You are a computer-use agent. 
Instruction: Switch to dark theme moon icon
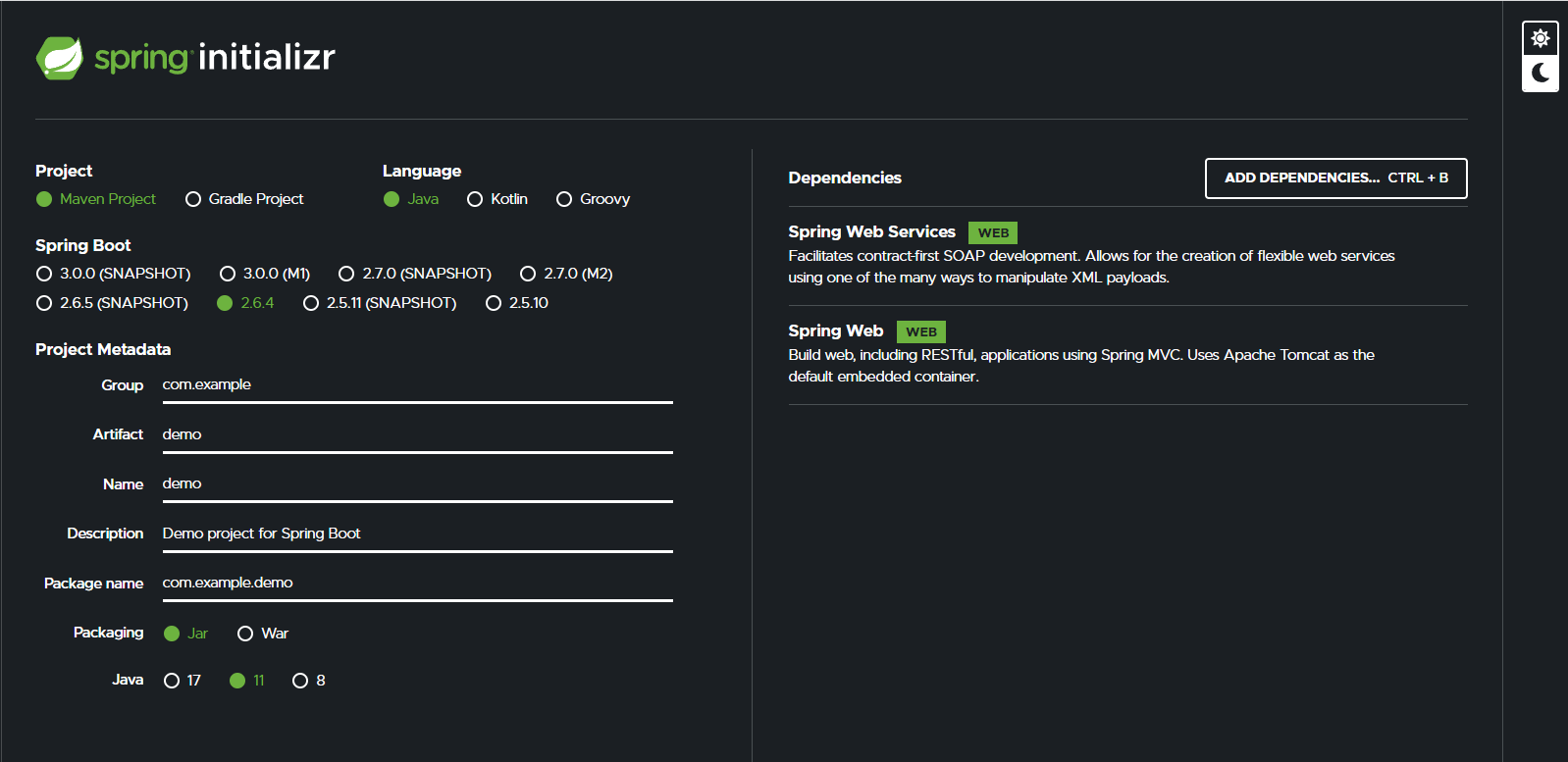pyautogui.click(x=1541, y=74)
